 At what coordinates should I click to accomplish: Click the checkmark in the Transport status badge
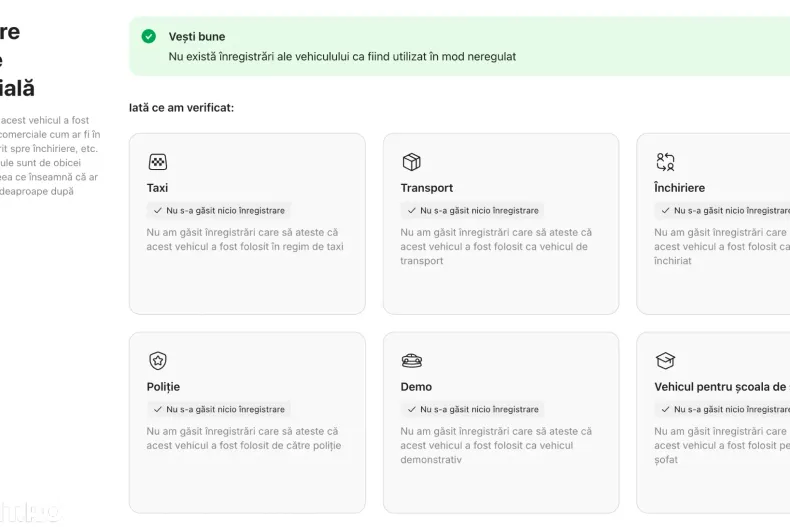pos(412,211)
